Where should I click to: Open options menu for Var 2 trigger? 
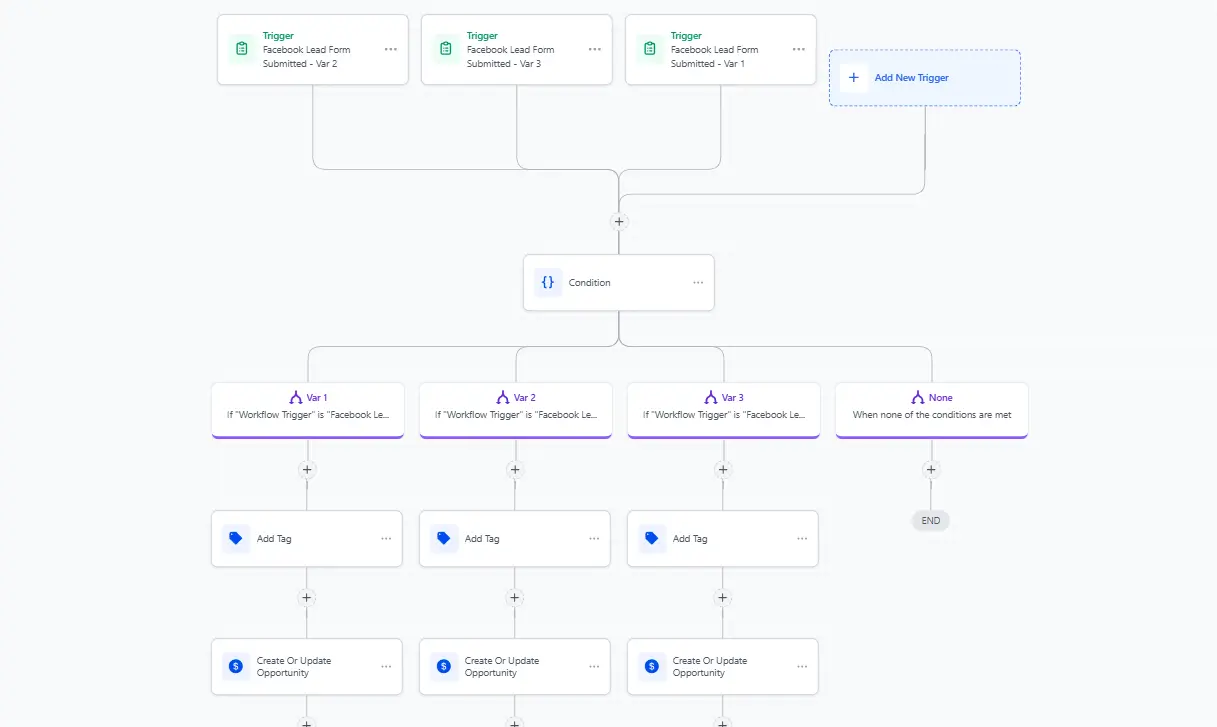click(390, 49)
